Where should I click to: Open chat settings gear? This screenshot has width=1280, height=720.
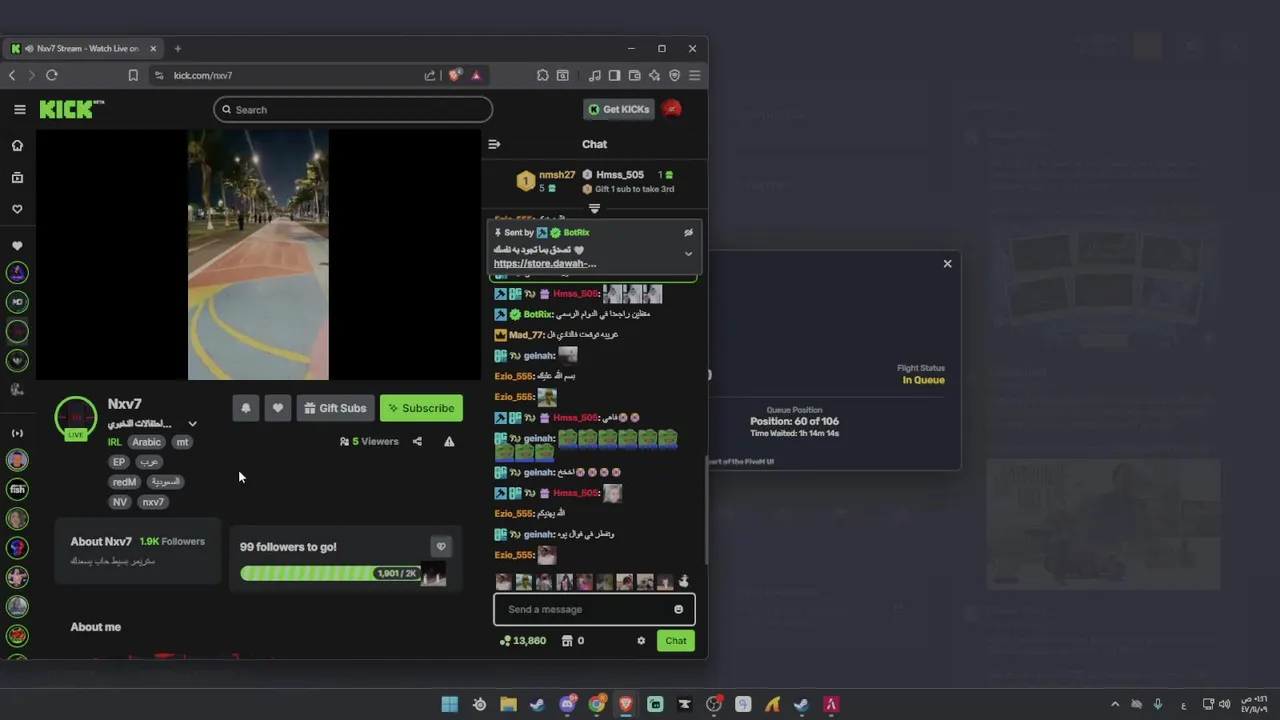(x=641, y=641)
